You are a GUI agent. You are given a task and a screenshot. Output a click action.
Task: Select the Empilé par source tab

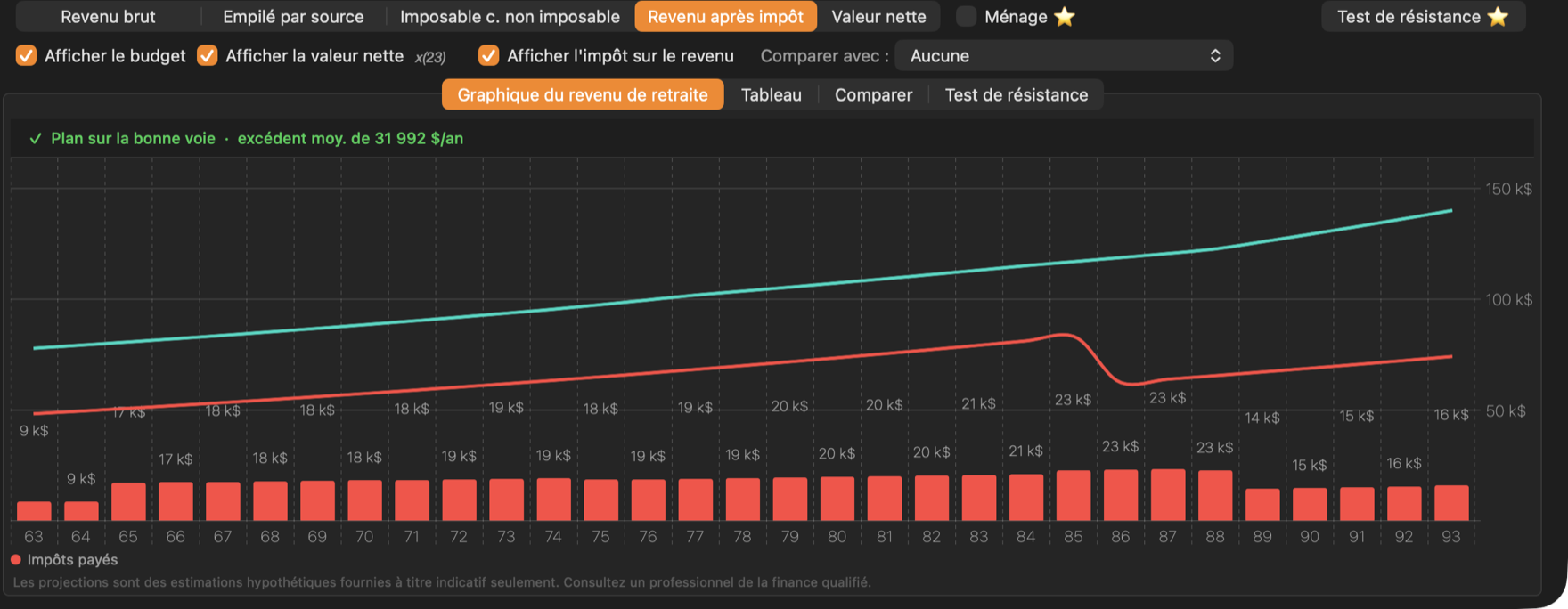pos(293,17)
